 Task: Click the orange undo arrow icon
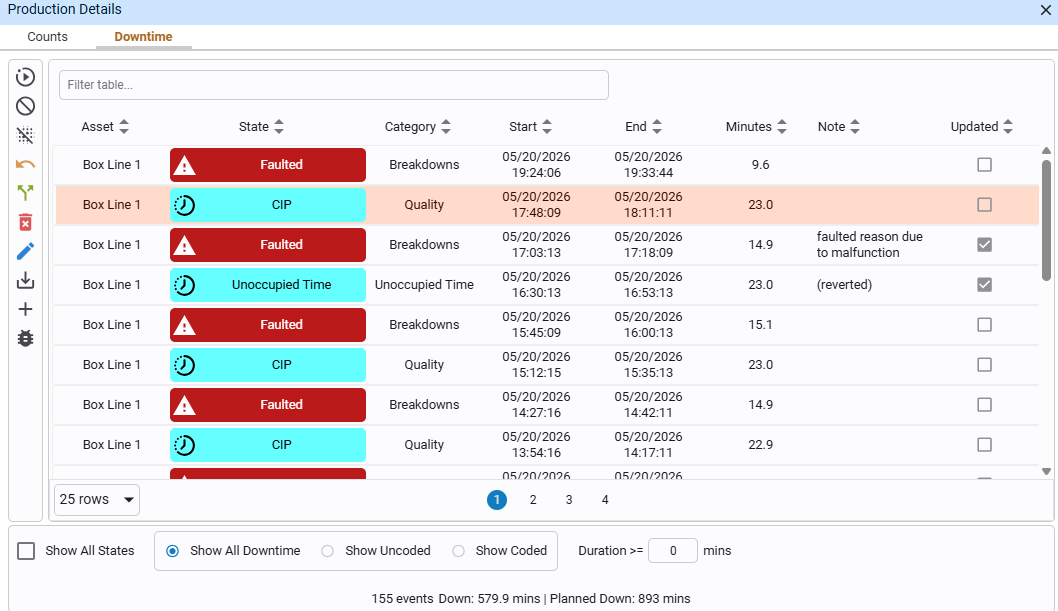coord(25,164)
